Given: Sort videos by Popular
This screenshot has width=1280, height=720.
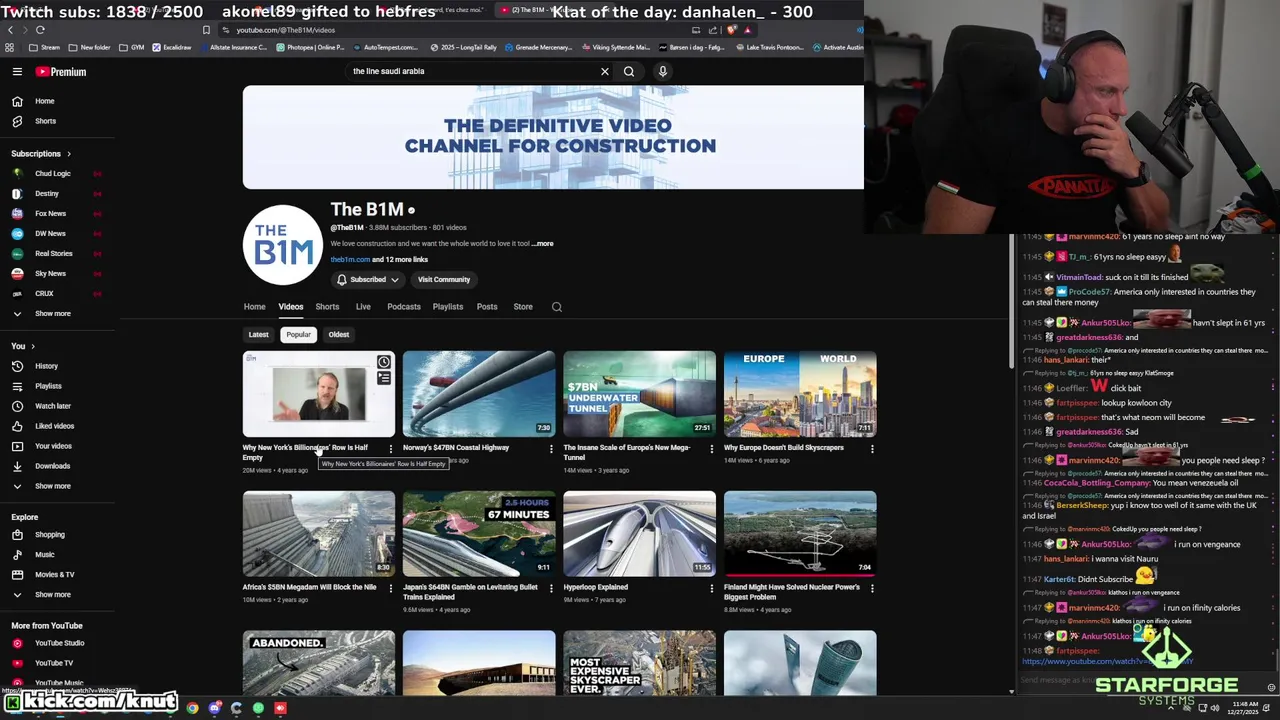Looking at the screenshot, I should coord(298,335).
